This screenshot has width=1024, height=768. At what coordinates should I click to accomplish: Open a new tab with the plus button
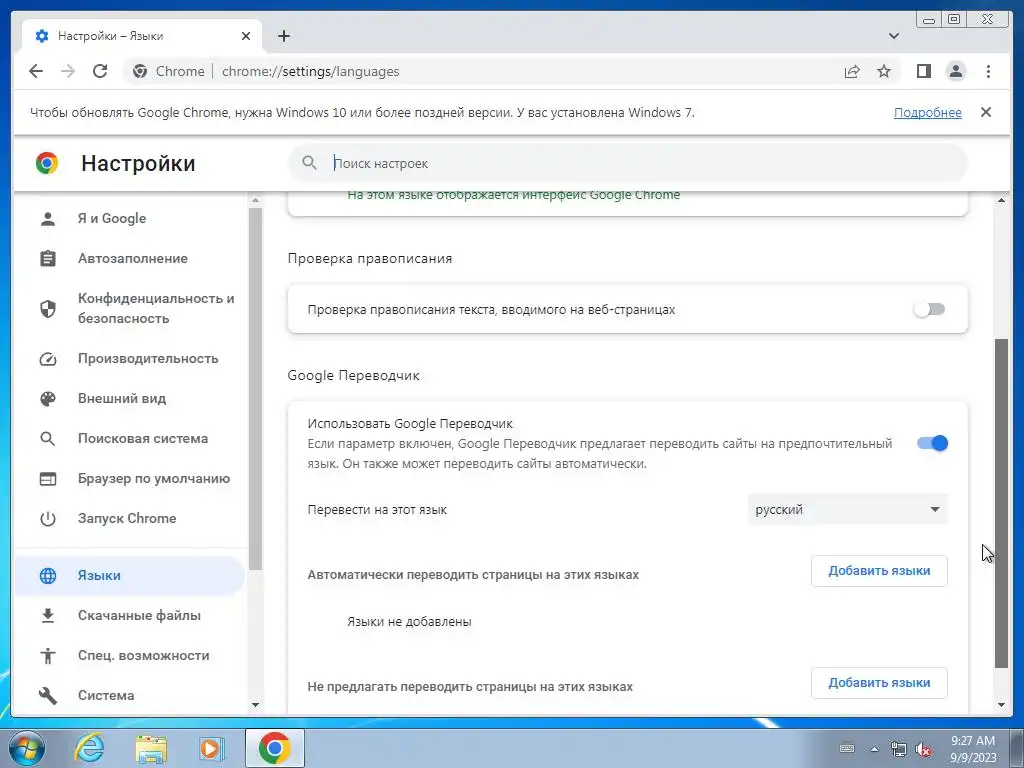pos(283,36)
